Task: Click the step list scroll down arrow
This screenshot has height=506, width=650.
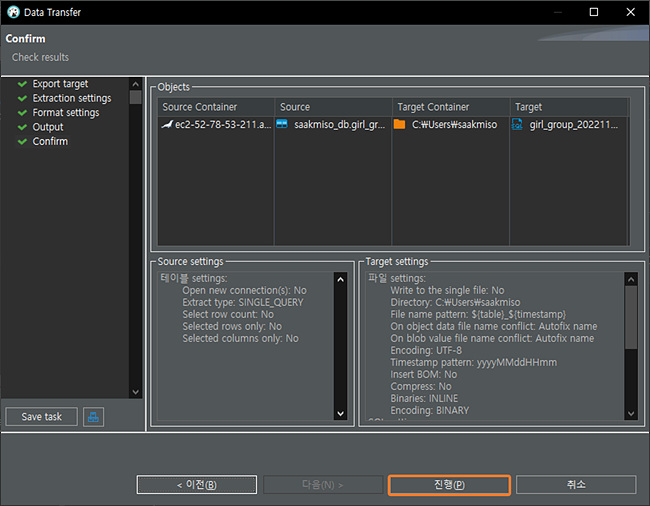Action: [136, 392]
